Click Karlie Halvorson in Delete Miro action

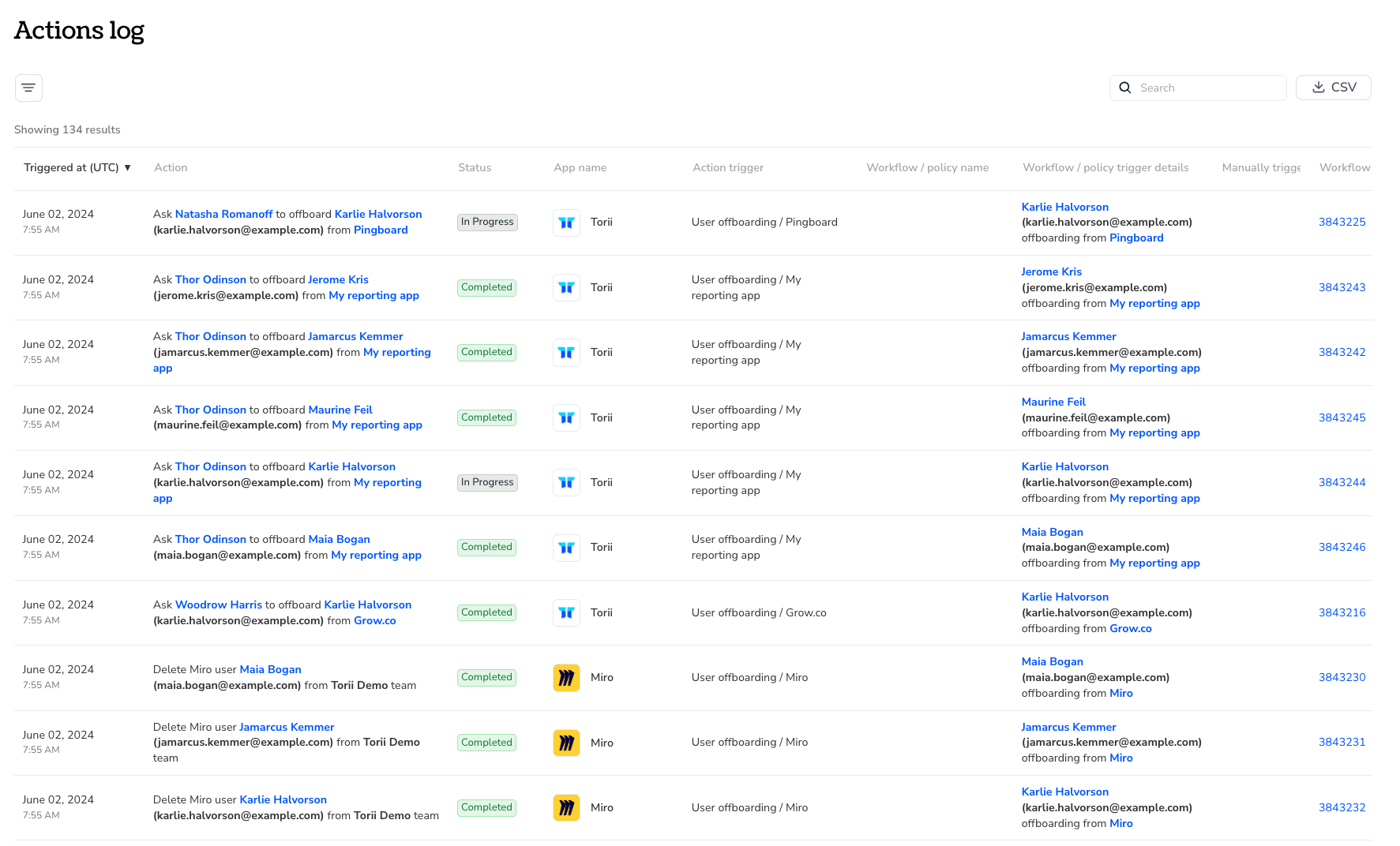pos(283,799)
